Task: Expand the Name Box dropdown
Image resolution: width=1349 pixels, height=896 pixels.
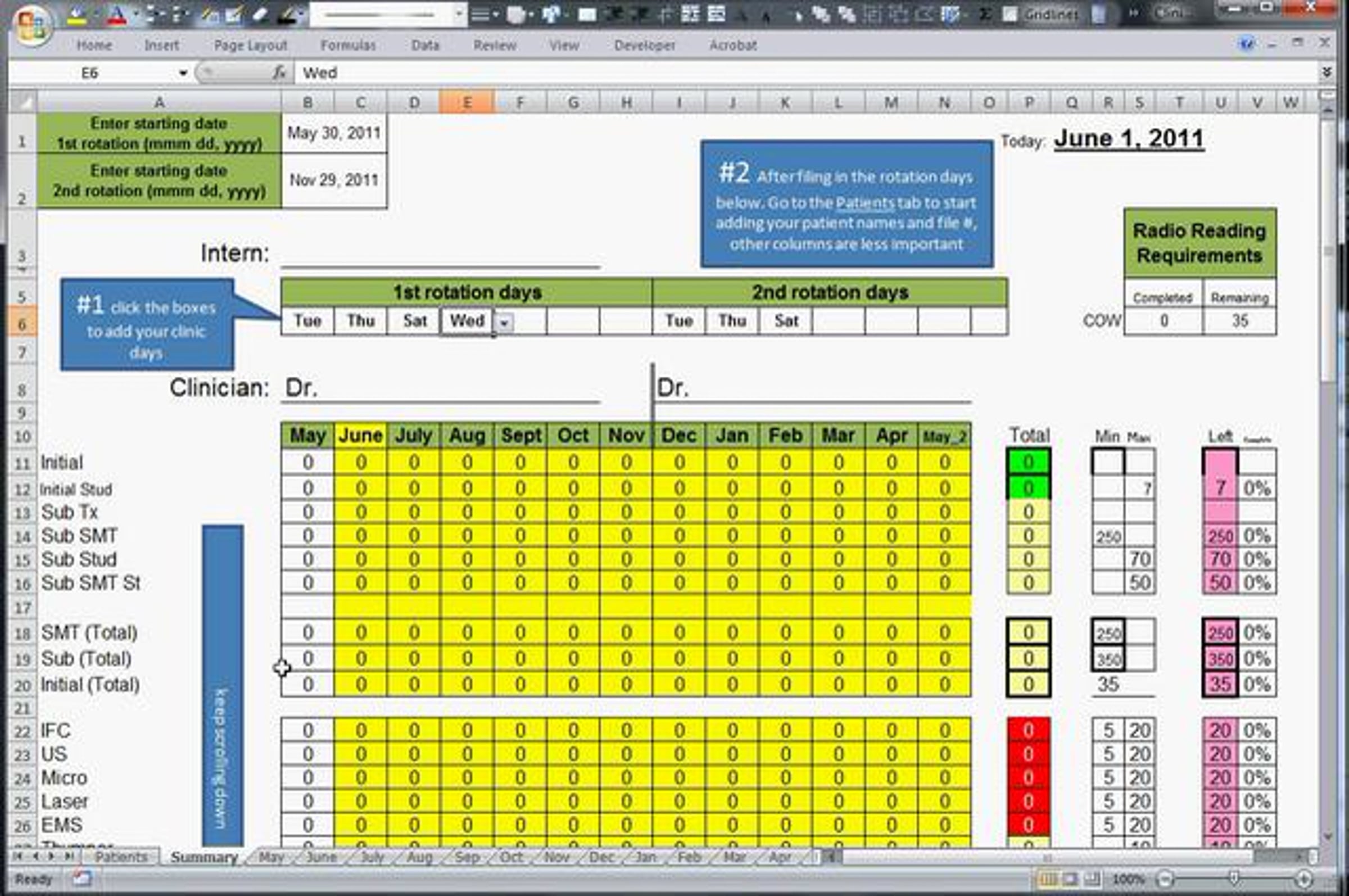Action: (183, 73)
